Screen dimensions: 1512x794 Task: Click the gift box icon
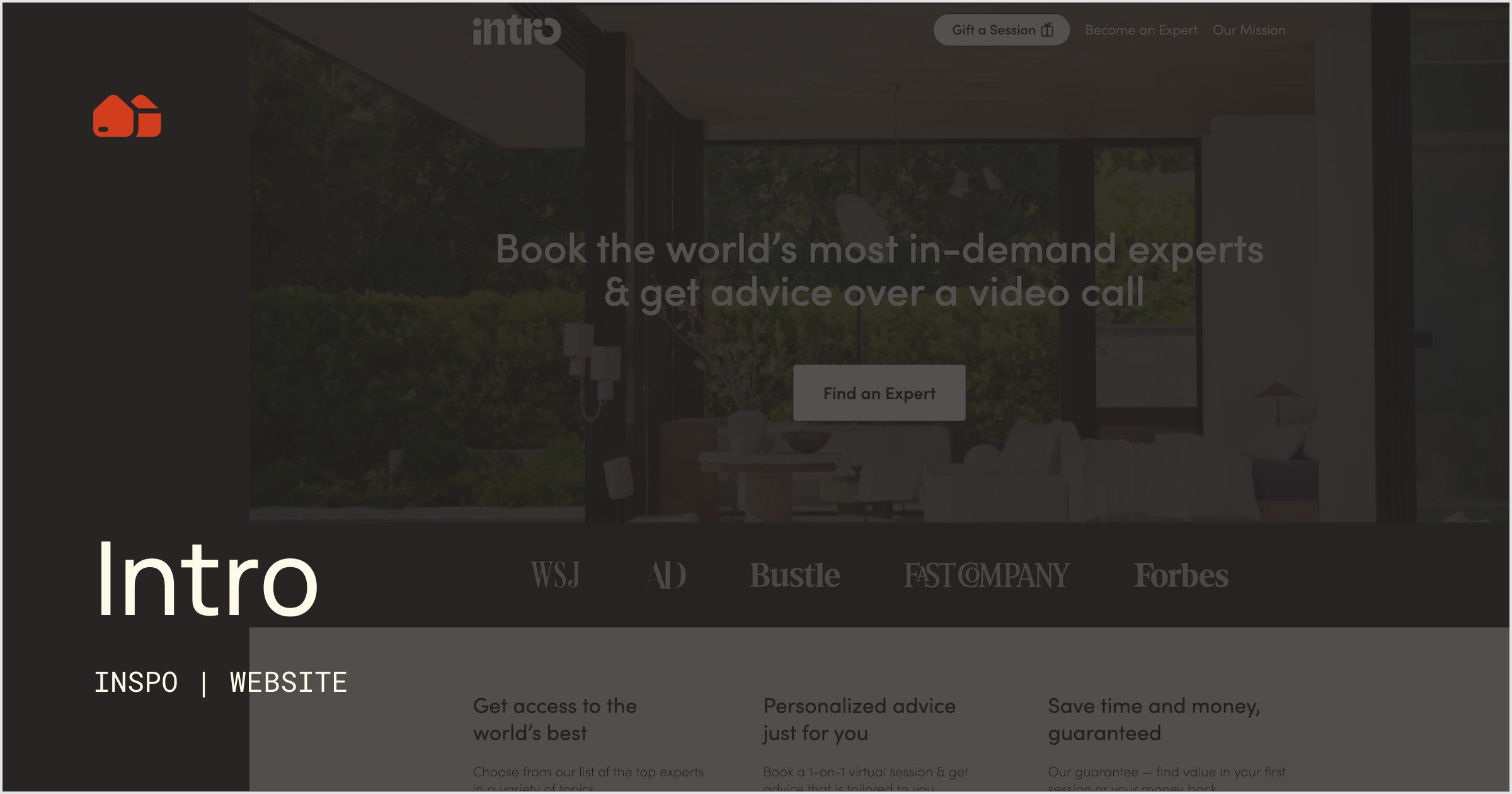1047,30
